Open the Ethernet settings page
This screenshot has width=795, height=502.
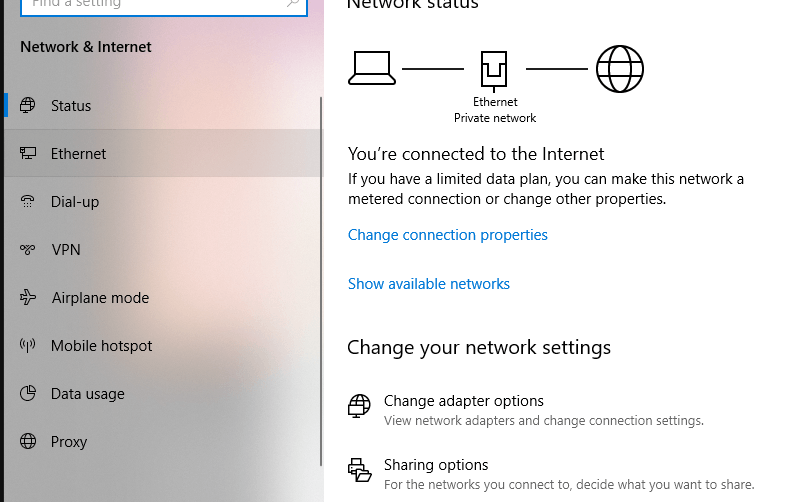(163, 153)
